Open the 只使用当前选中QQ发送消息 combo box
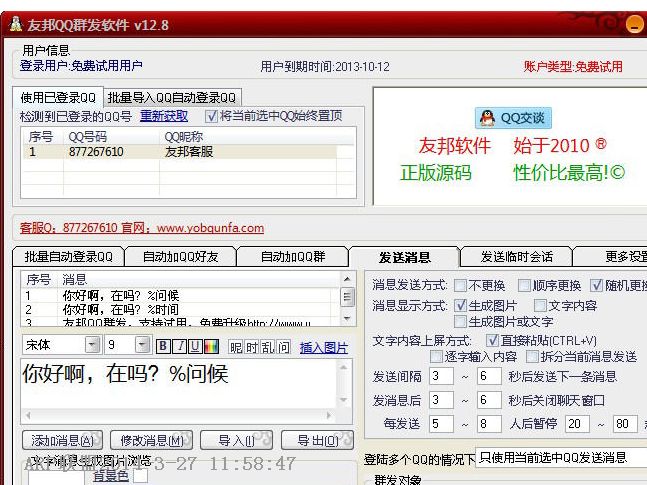Image resolution: width=647 pixels, height=485 pixels. tap(560, 457)
